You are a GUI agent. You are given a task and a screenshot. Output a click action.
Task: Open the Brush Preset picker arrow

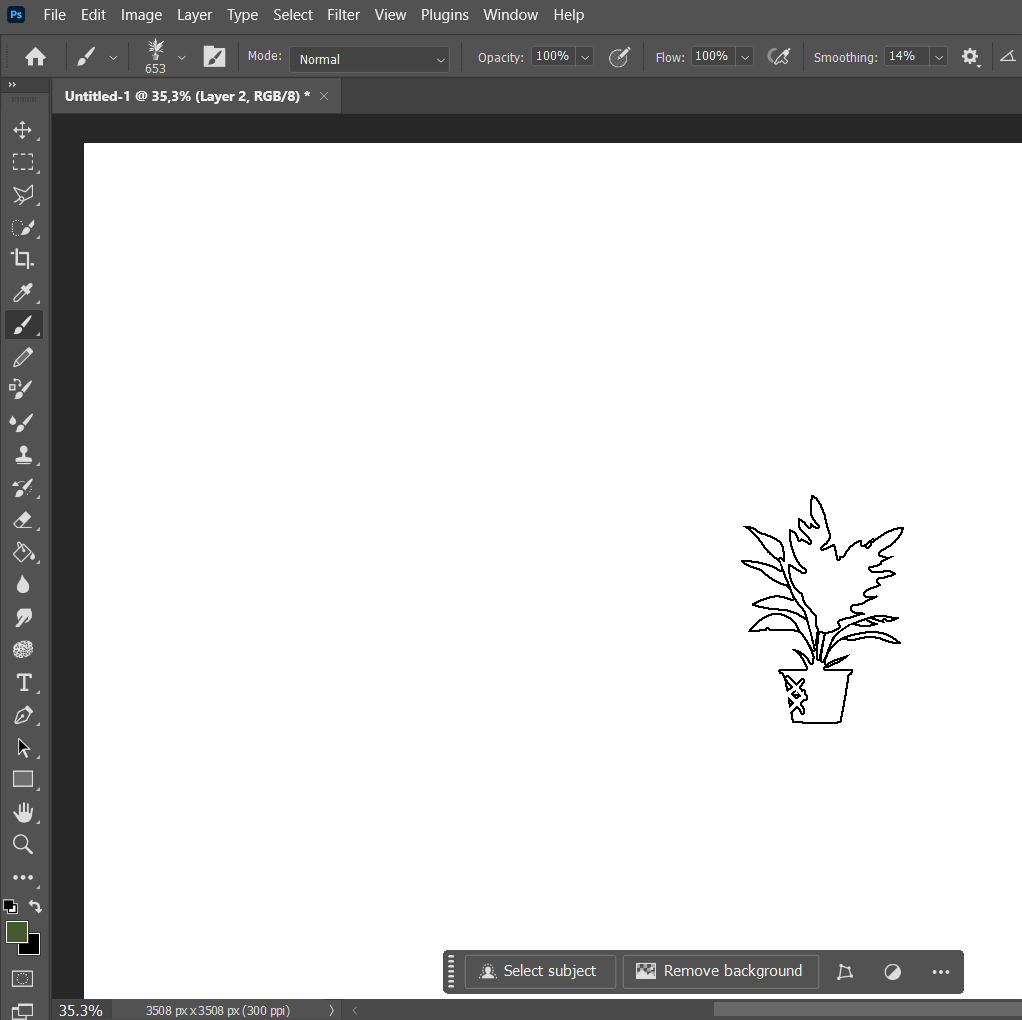coord(181,57)
